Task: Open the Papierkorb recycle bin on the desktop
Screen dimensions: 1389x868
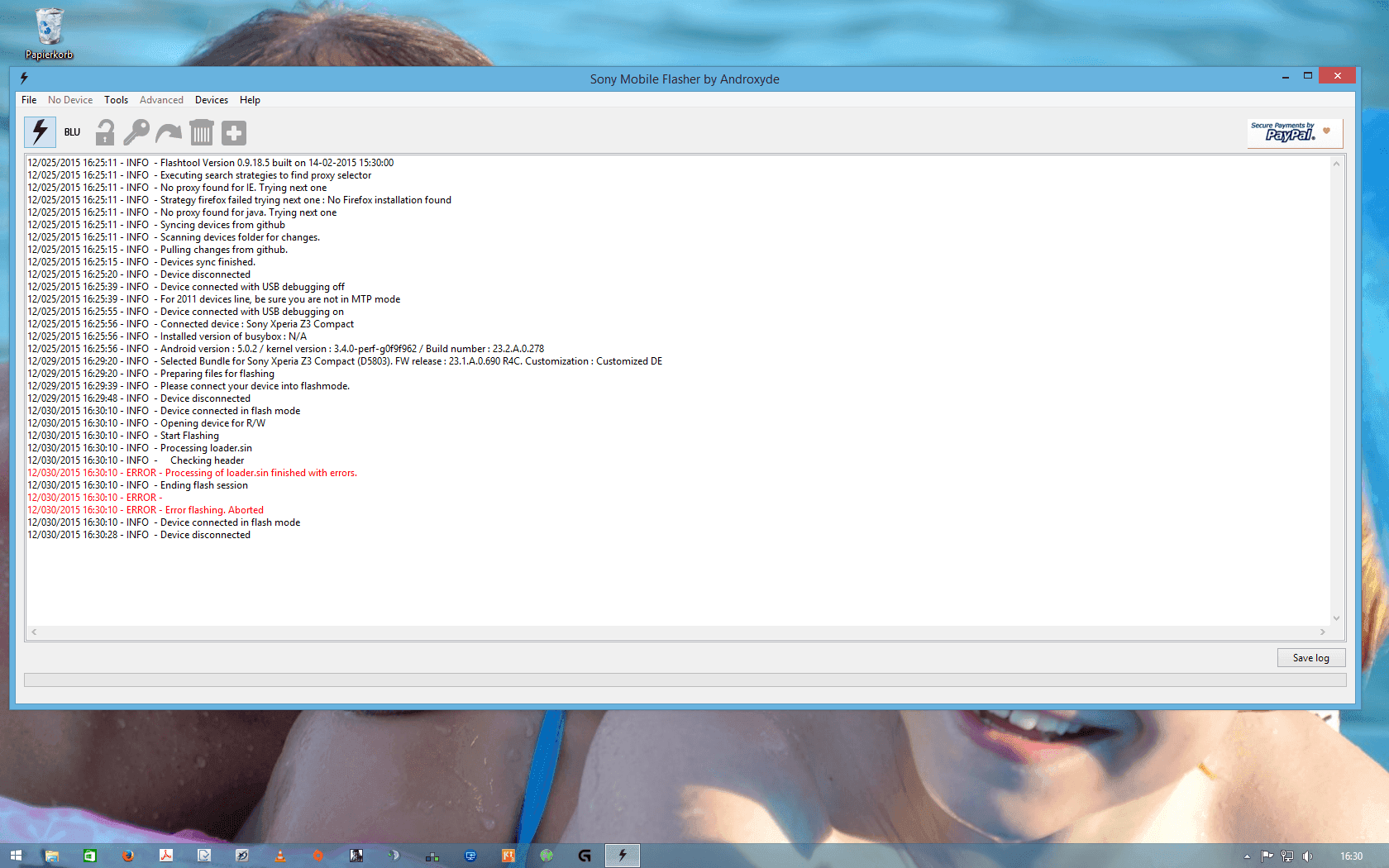Action: coord(49,33)
